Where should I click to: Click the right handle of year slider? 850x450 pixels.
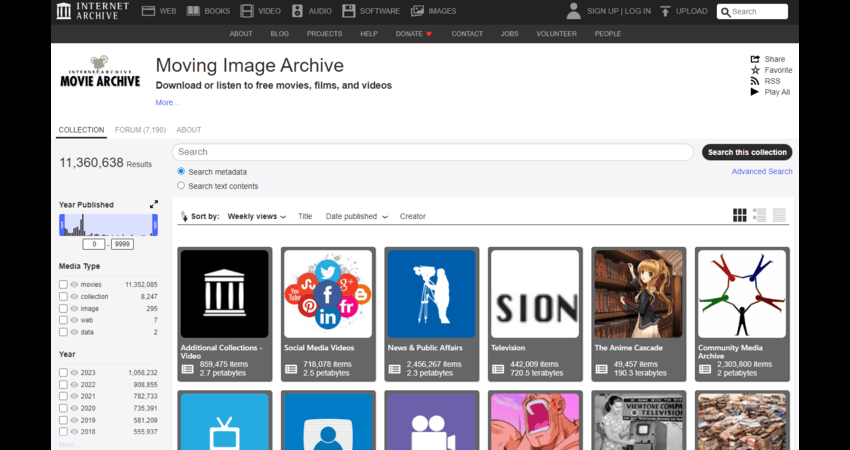point(155,224)
